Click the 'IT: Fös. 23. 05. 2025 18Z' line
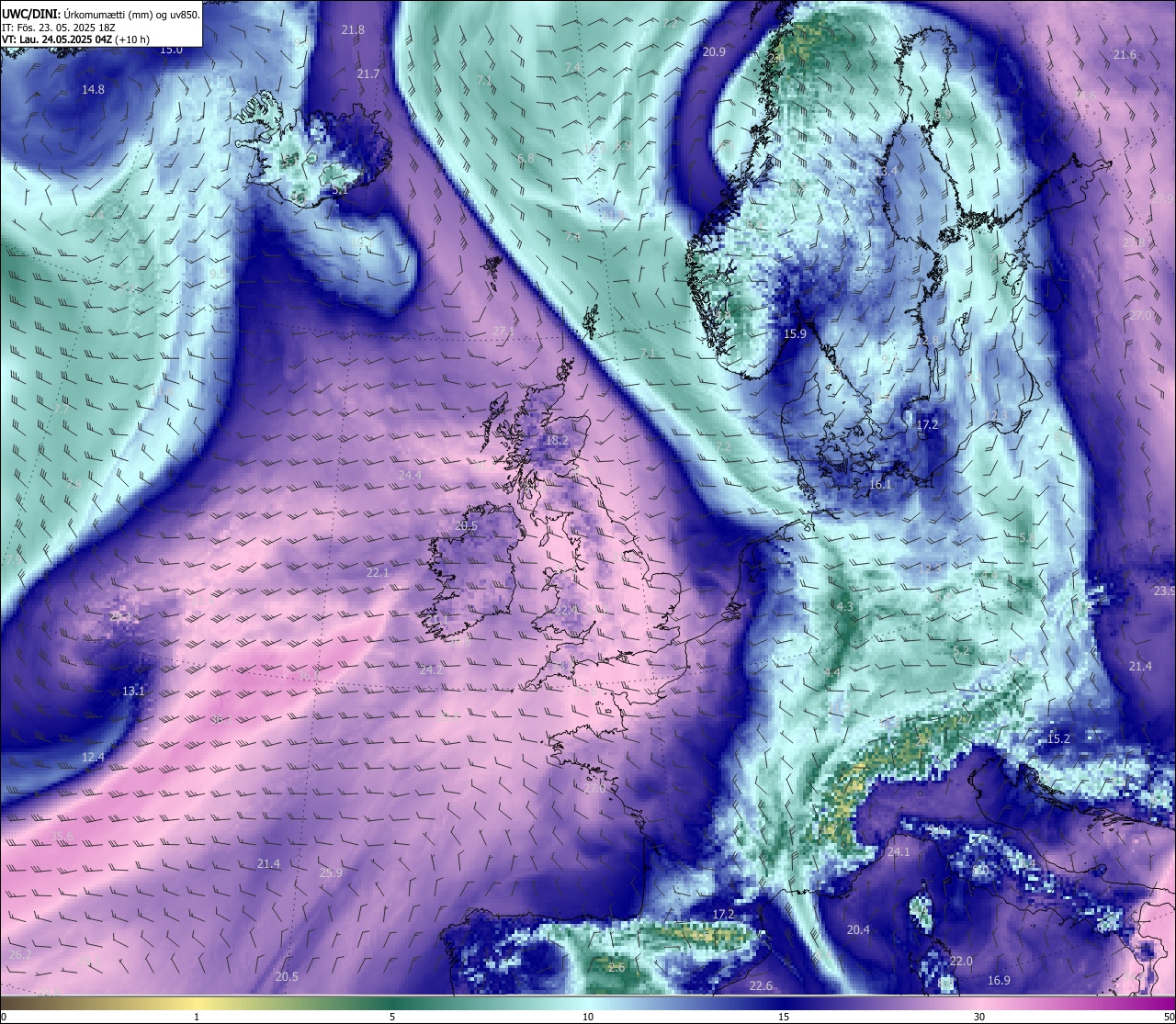1176x1024 pixels. tap(59, 28)
